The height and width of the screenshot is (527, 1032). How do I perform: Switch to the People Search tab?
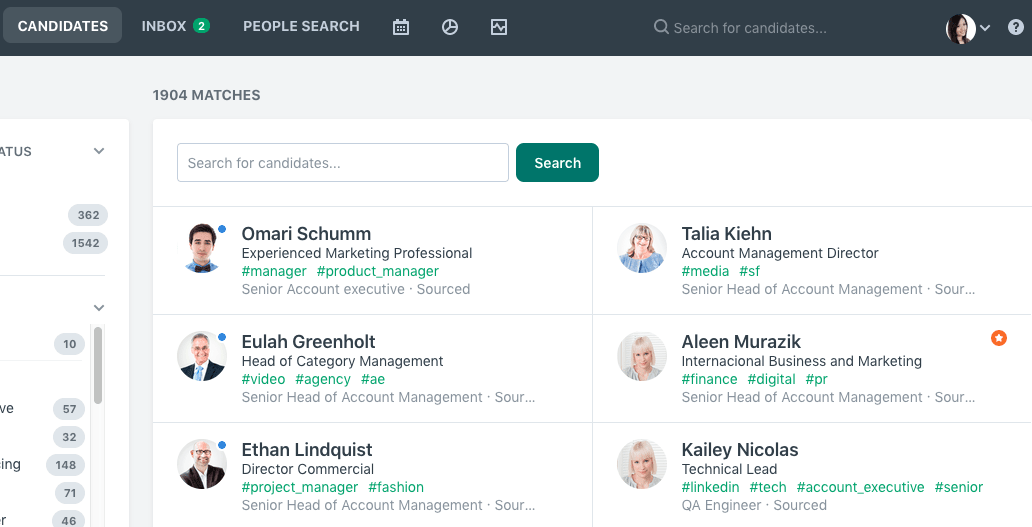tap(301, 26)
